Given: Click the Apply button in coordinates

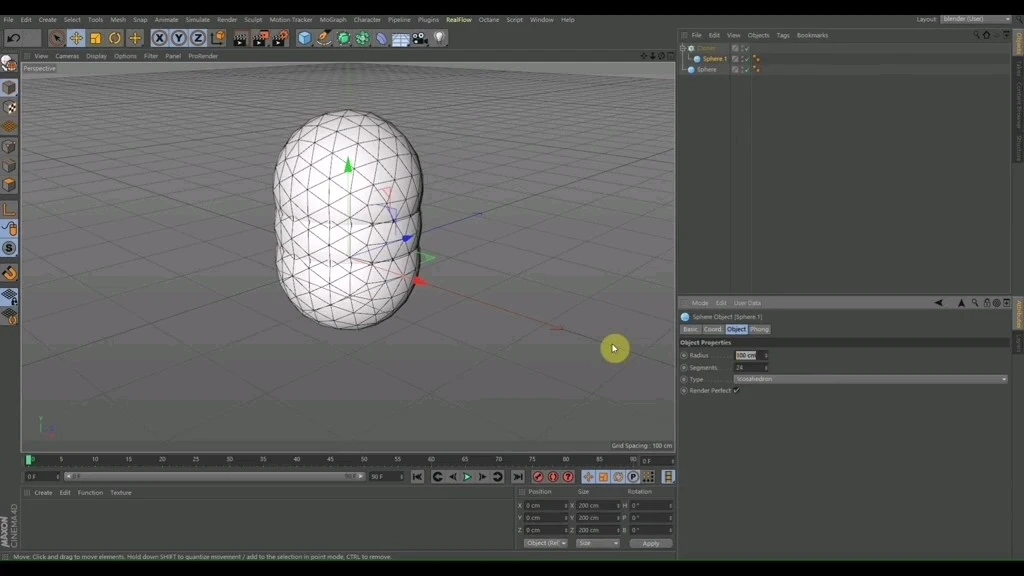Looking at the screenshot, I should point(650,543).
